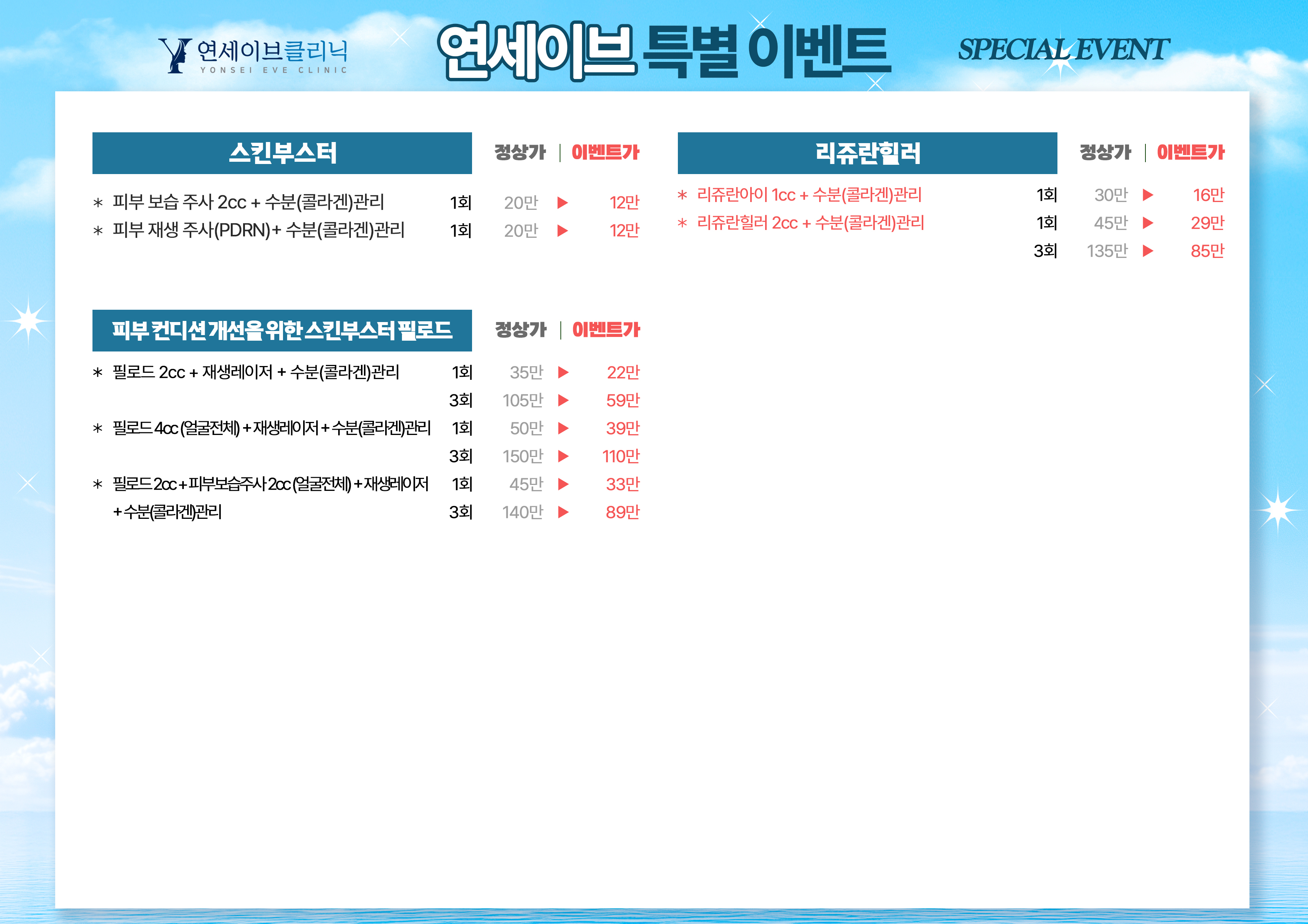Image resolution: width=1308 pixels, height=924 pixels.
Task: Click the red arrow beside 140만
Action: [x=563, y=512]
